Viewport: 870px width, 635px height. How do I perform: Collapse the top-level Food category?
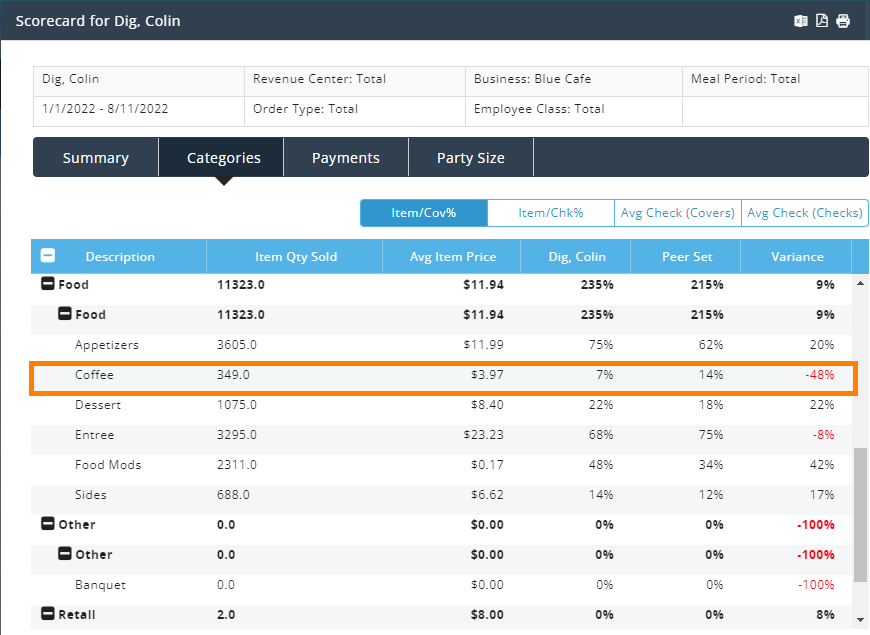pyautogui.click(x=48, y=285)
